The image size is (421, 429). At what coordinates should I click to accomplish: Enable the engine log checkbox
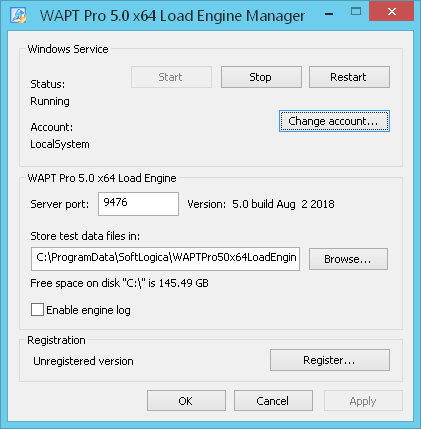point(37,310)
